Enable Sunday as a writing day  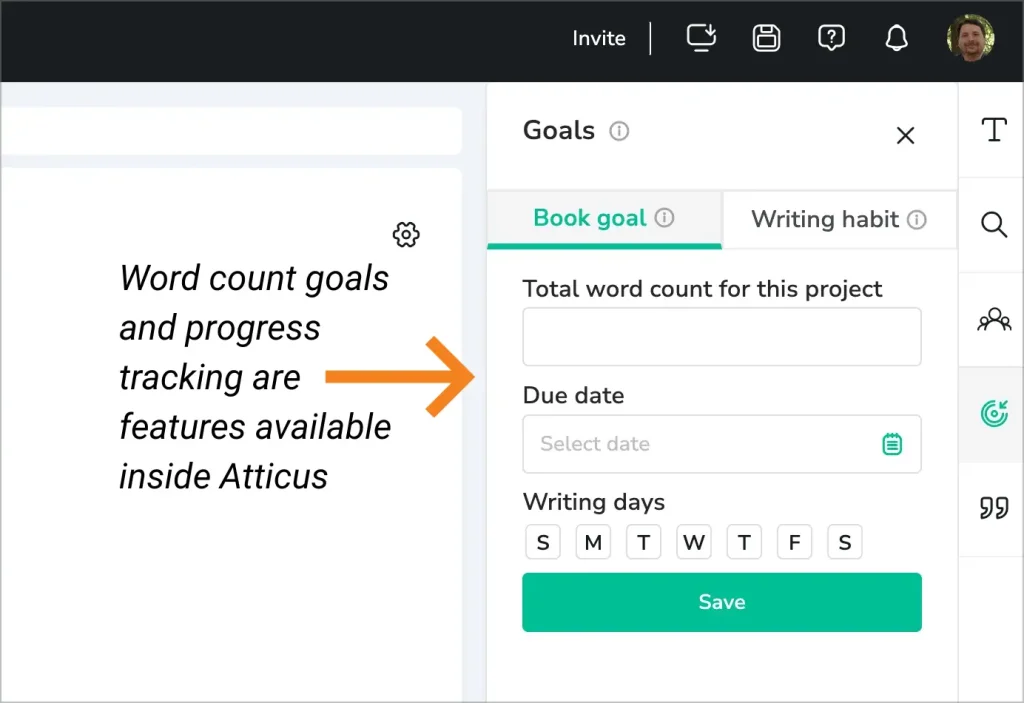click(543, 541)
